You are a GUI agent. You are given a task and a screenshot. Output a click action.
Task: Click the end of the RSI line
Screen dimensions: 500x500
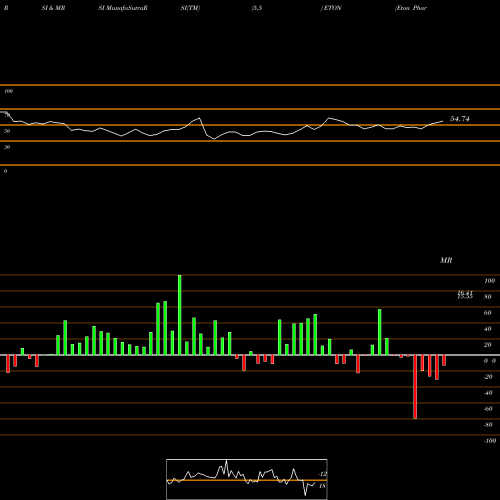(x=443, y=121)
